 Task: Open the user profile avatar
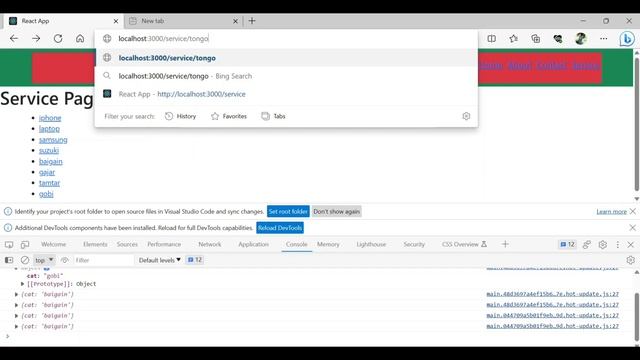click(x=580, y=38)
